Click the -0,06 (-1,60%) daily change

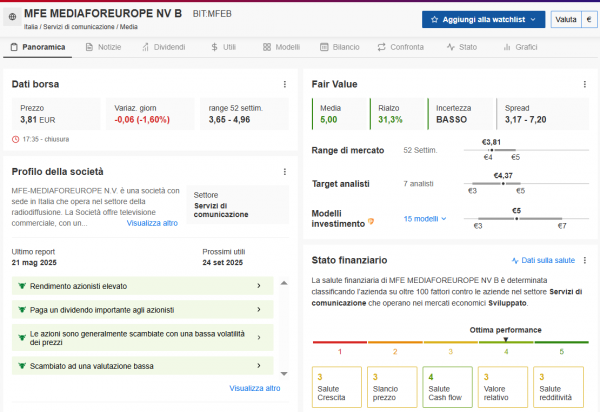click(x=142, y=120)
